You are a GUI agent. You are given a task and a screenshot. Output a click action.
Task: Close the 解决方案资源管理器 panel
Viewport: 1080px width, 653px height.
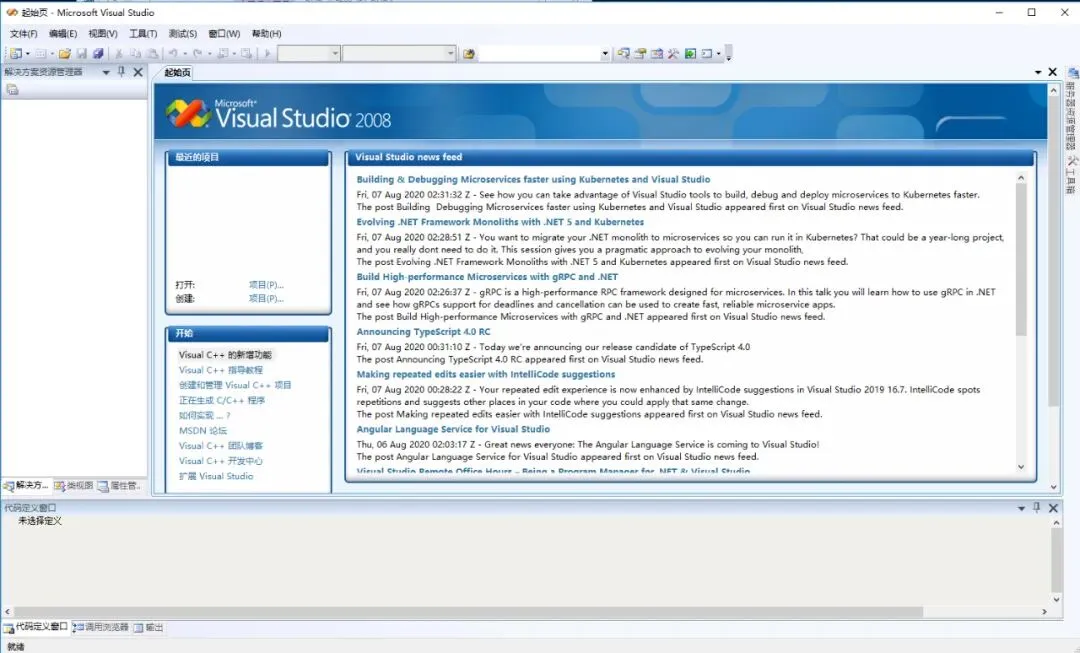click(138, 72)
